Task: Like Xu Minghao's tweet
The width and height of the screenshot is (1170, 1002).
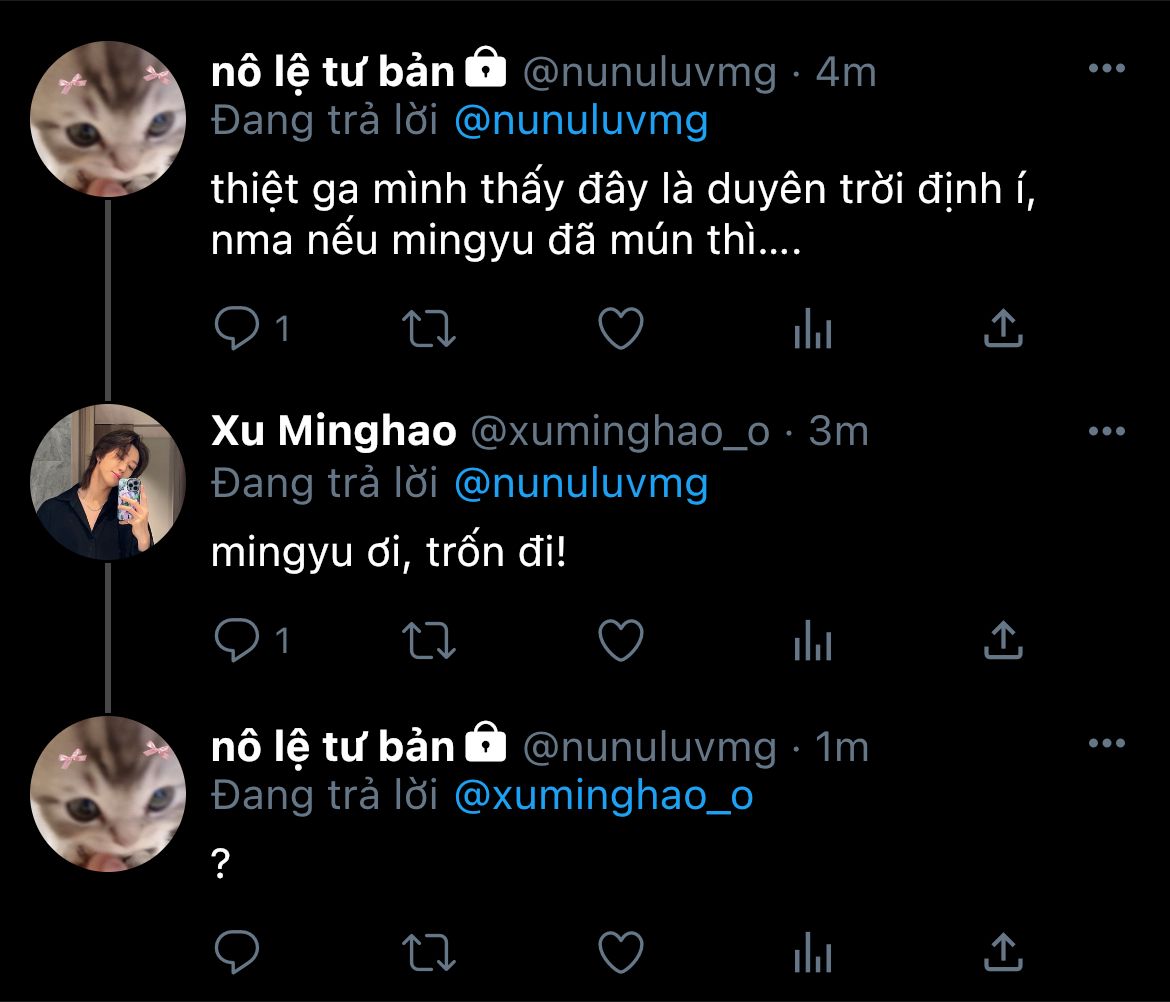Action: [x=620, y=640]
